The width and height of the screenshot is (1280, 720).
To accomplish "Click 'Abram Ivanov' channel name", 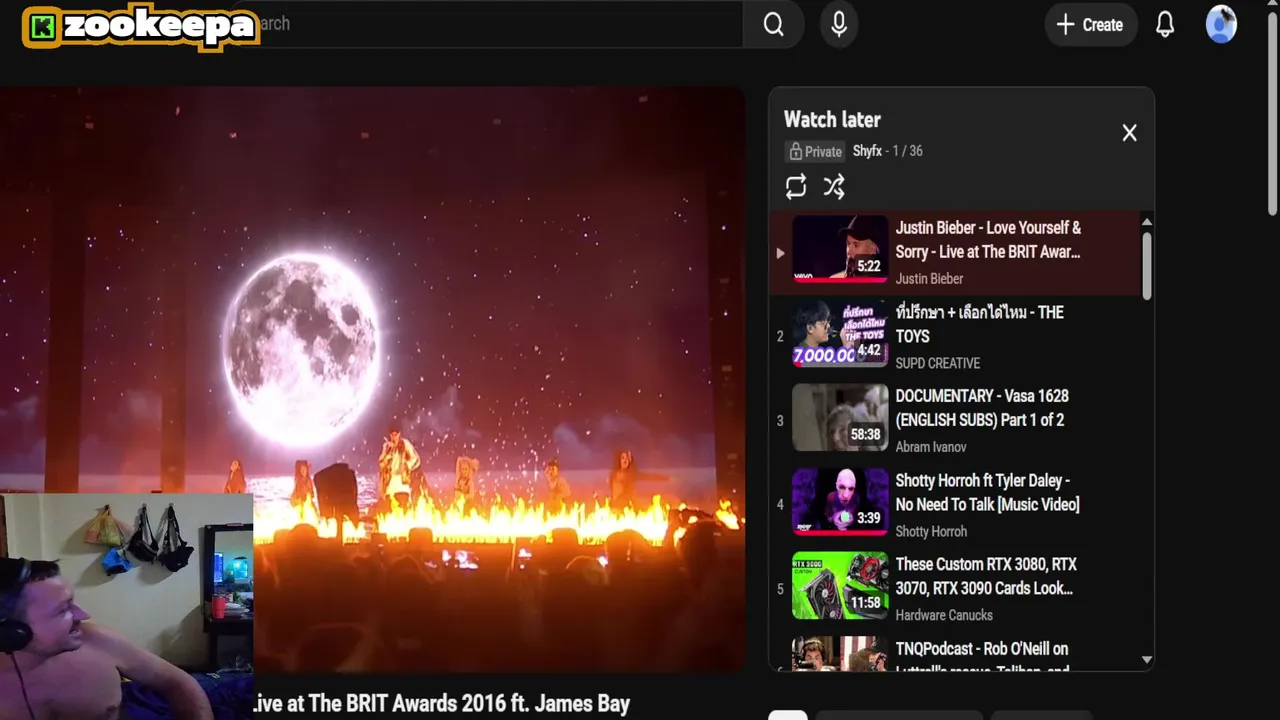I will click(x=931, y=447).
